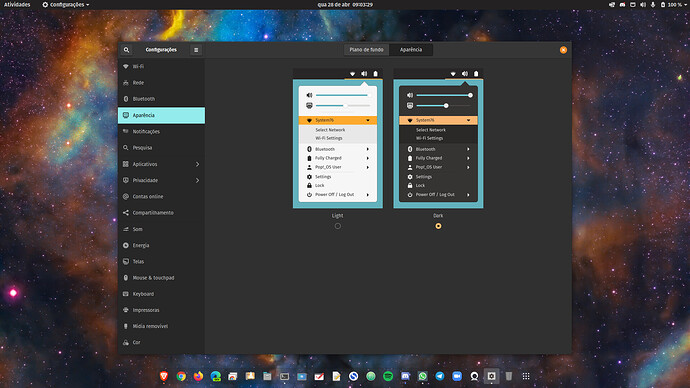This screenshot has width=690, height=388.
Task: Select the Light theme radio button
Action: pos(338,226)
